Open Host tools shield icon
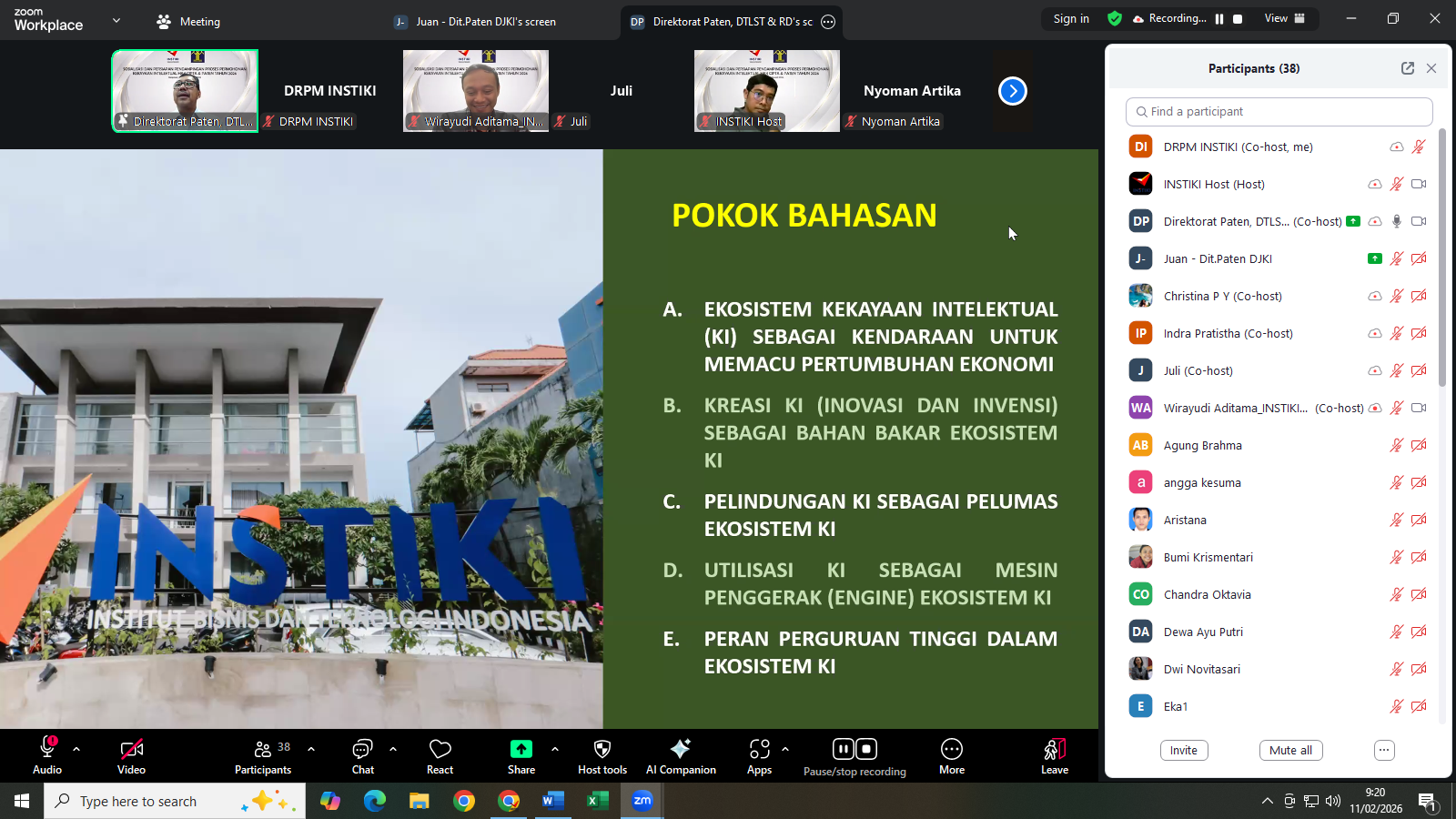This screenshot has width=1456, height=819. 602,750
